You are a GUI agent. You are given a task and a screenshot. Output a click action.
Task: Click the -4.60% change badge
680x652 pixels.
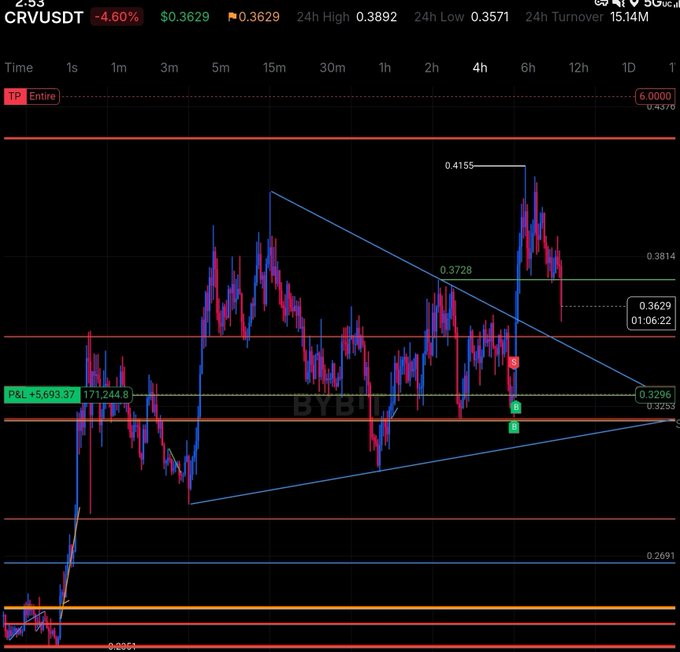(x=117, y=17)
